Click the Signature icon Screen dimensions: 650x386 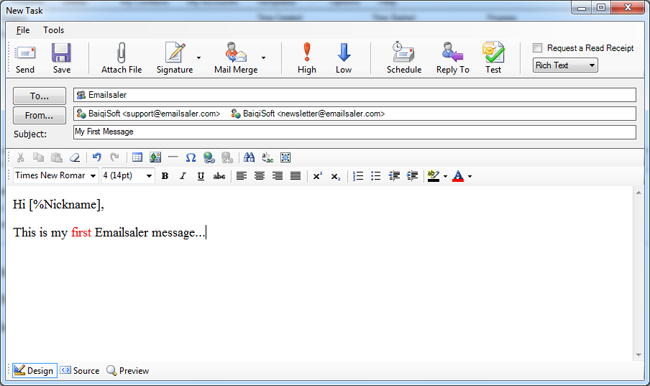pyautogui.click(x=175, y=53)
